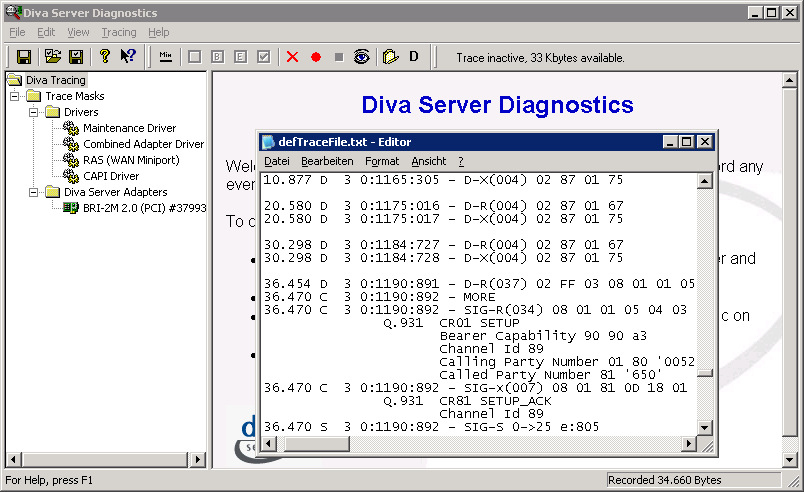Click the Maintenance Driver gear icon

pyautogui.click(x=71, y=128)
